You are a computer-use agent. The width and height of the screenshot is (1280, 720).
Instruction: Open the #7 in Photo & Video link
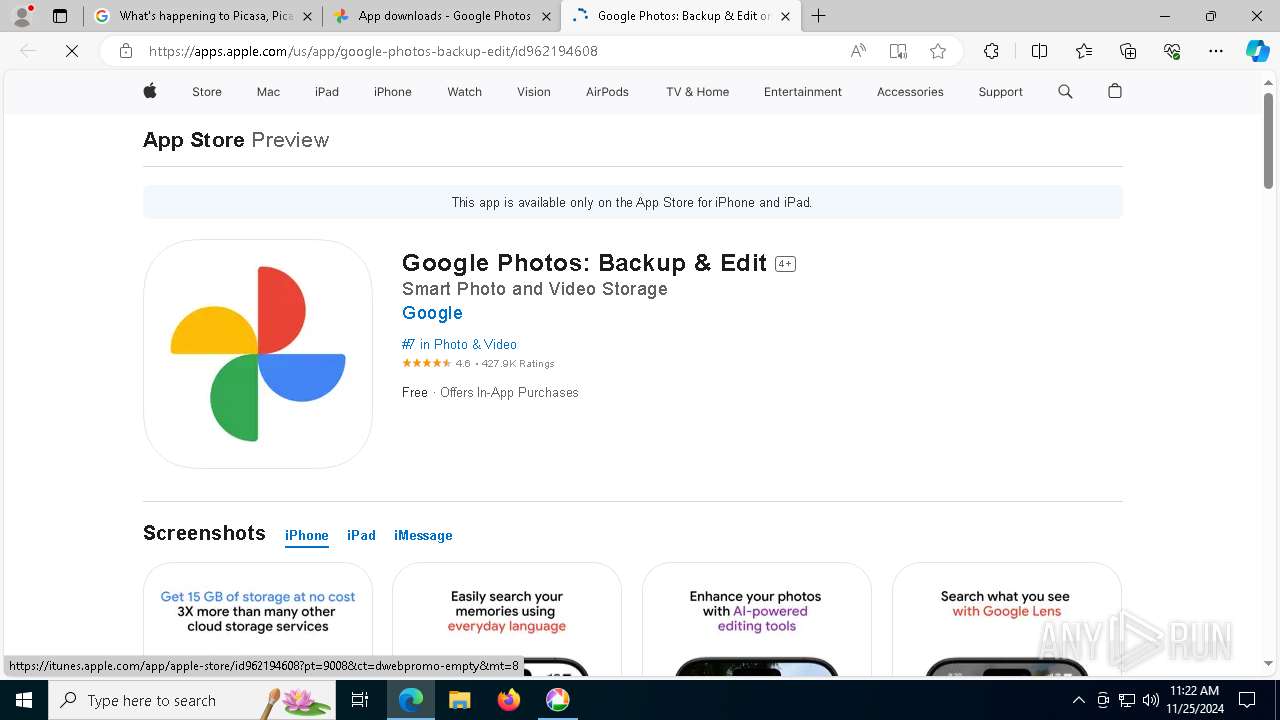click(x=459, y=344)
